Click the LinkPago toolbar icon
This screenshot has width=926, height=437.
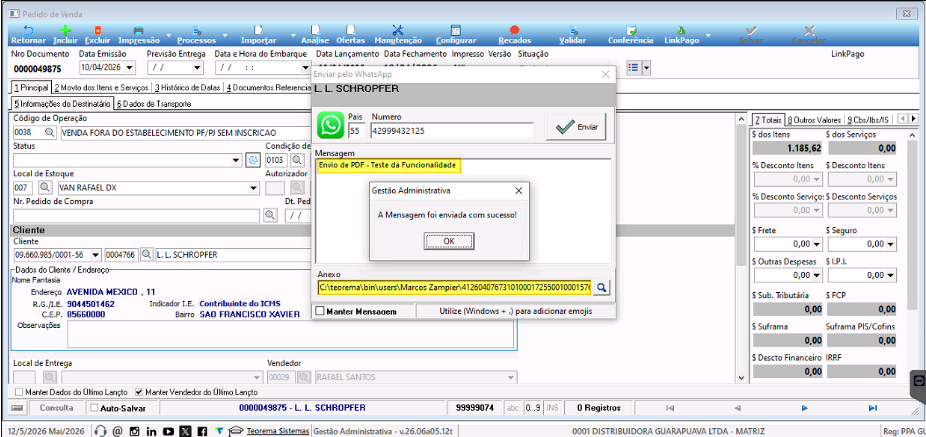682,30
